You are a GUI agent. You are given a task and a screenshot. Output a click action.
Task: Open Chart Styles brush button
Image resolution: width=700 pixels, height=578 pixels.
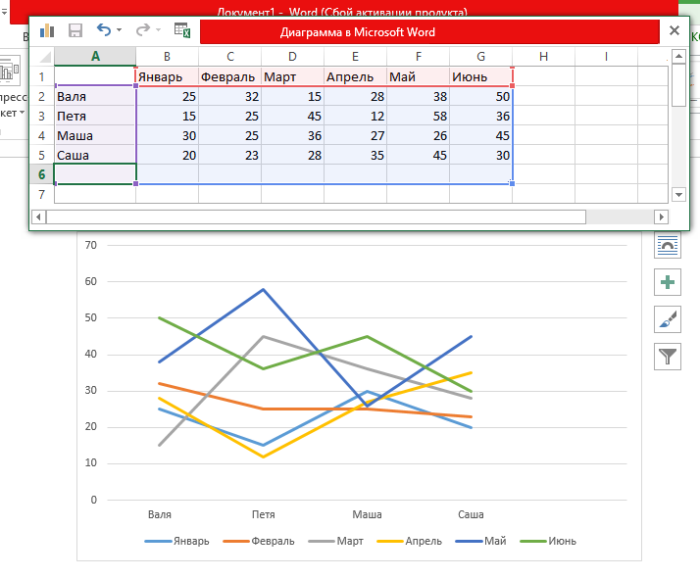pos(667,319)
